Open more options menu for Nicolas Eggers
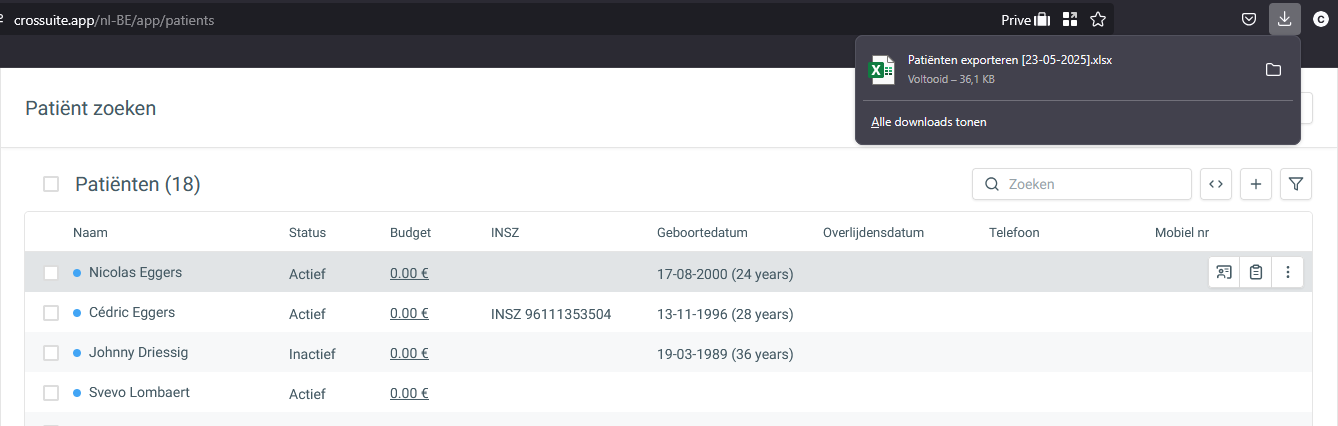1338x426 pixels. tap(1288, 272)
